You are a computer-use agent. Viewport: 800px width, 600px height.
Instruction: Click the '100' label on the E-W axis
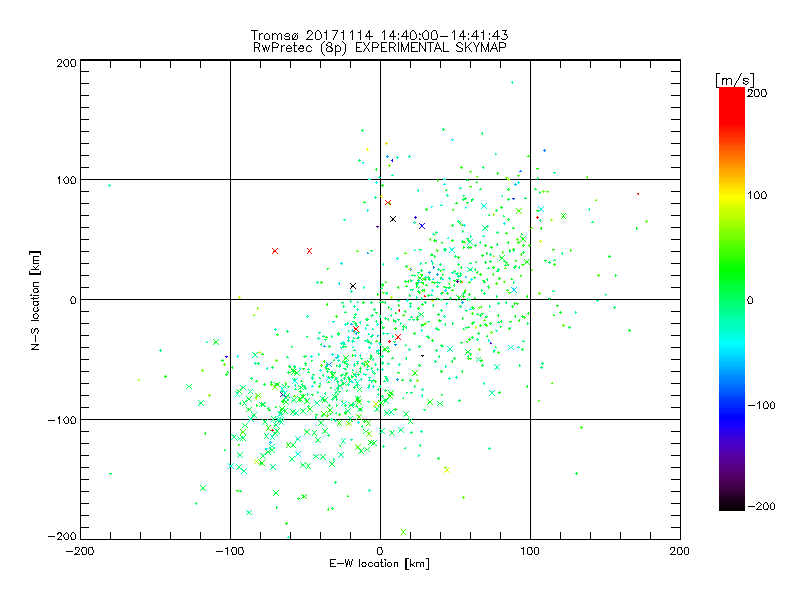(530, 551)
